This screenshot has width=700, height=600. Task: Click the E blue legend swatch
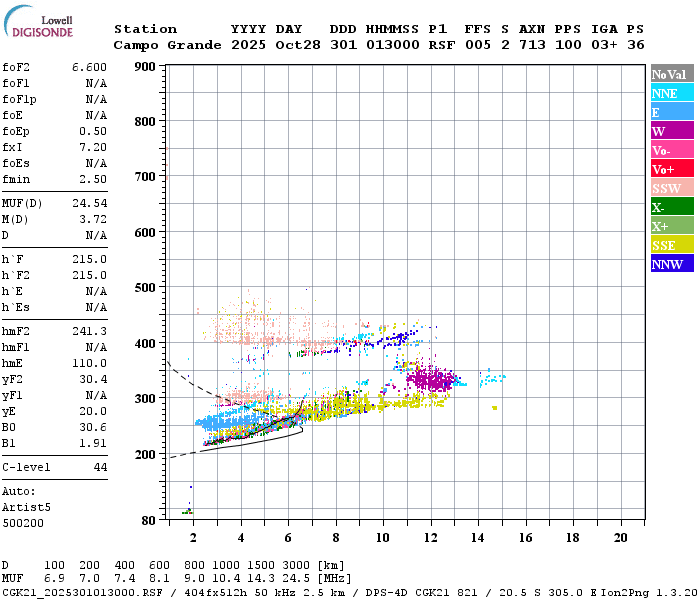click(x=672, y=112)
